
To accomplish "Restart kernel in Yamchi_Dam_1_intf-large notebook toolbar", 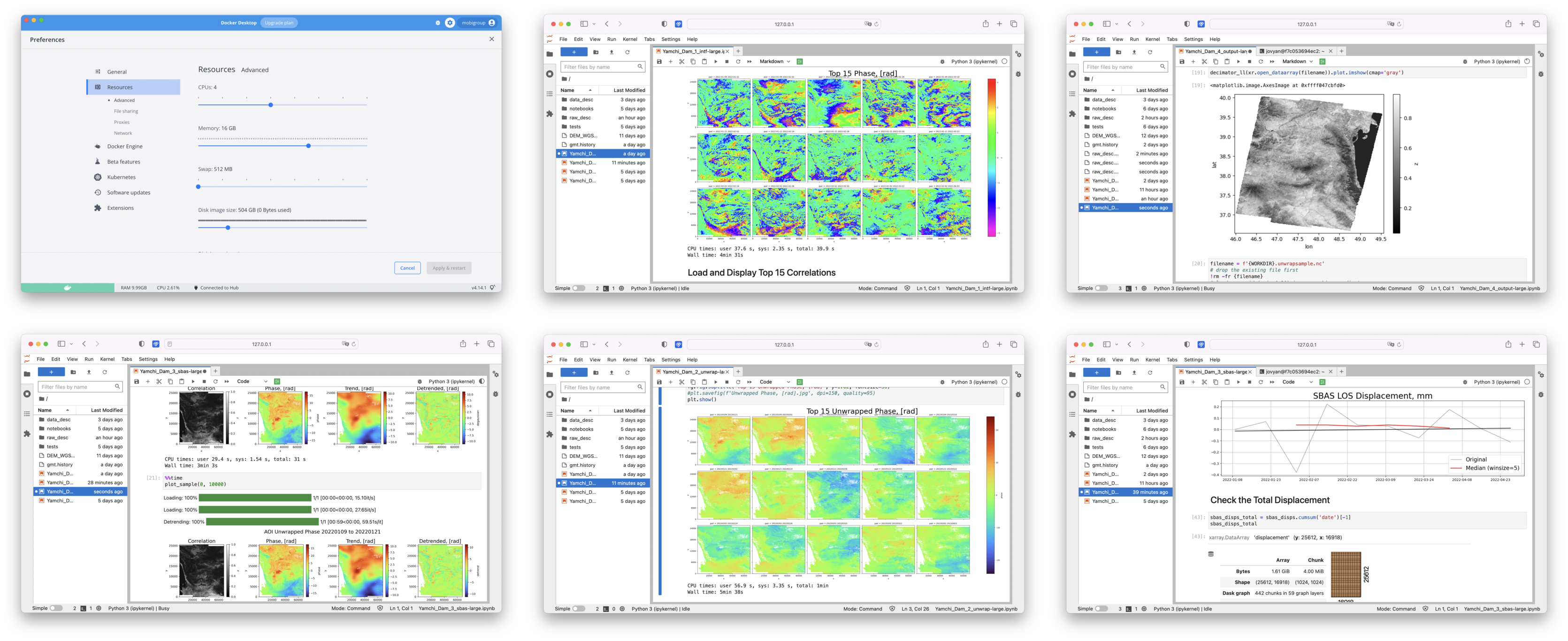I will (738, 61).
